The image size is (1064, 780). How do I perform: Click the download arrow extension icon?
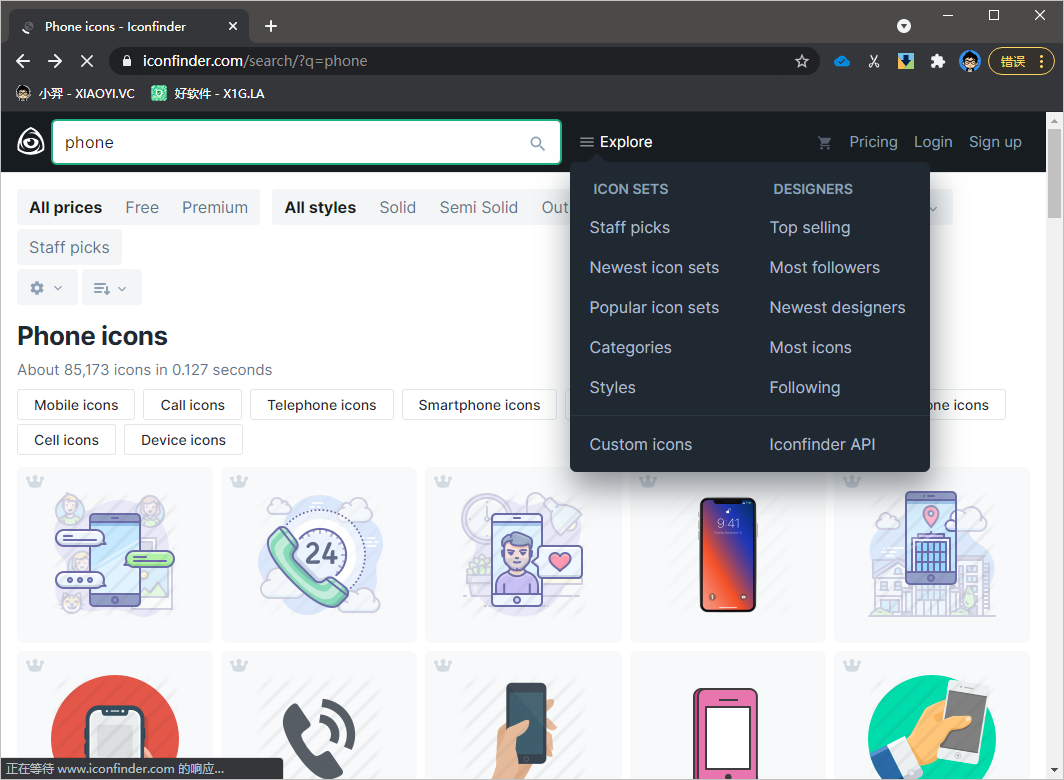(906, 61)
